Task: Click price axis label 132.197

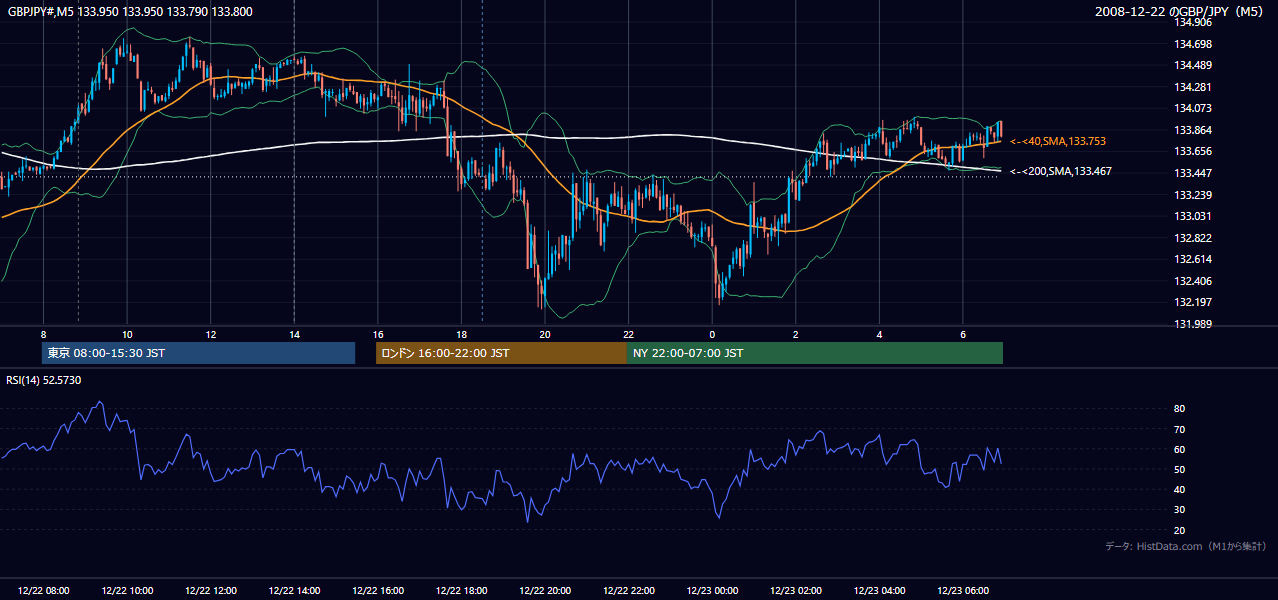Action: (x=1193, y=302)
